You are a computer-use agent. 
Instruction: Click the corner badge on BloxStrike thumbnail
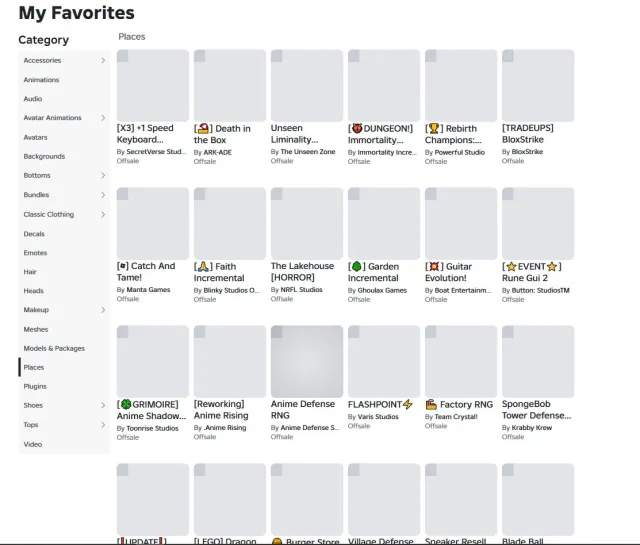pyautogui.click(x=508, y=56)
